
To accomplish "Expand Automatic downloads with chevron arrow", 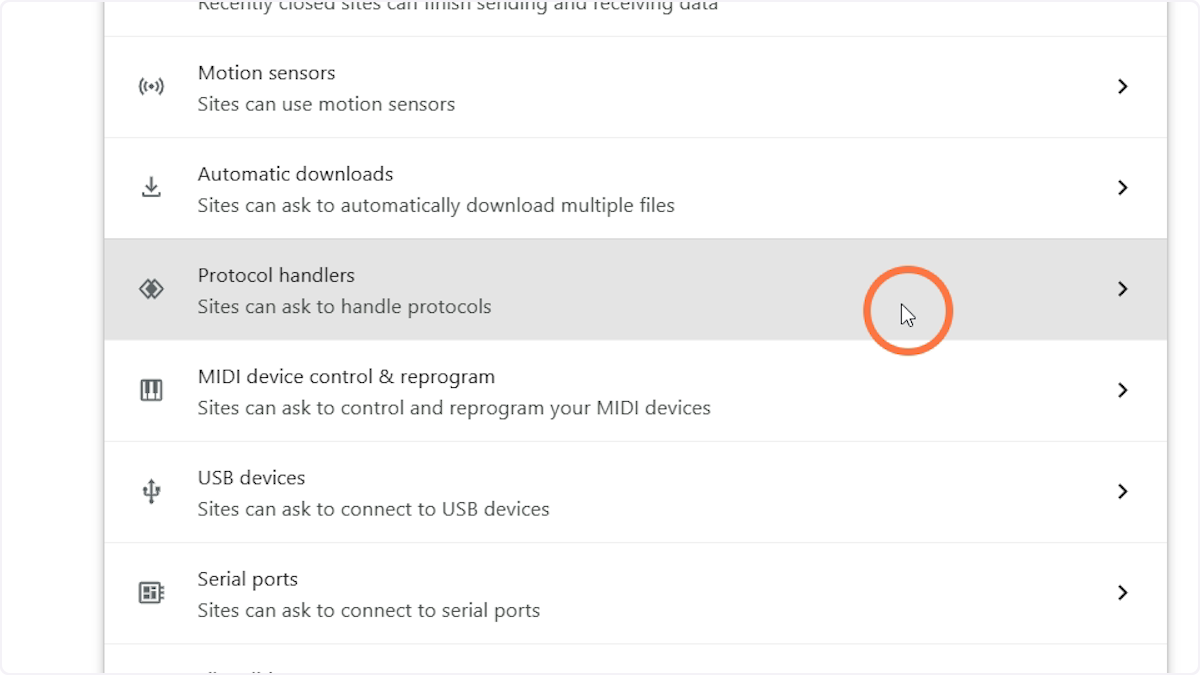I will pyautogui.click(x=1122, y=188).
